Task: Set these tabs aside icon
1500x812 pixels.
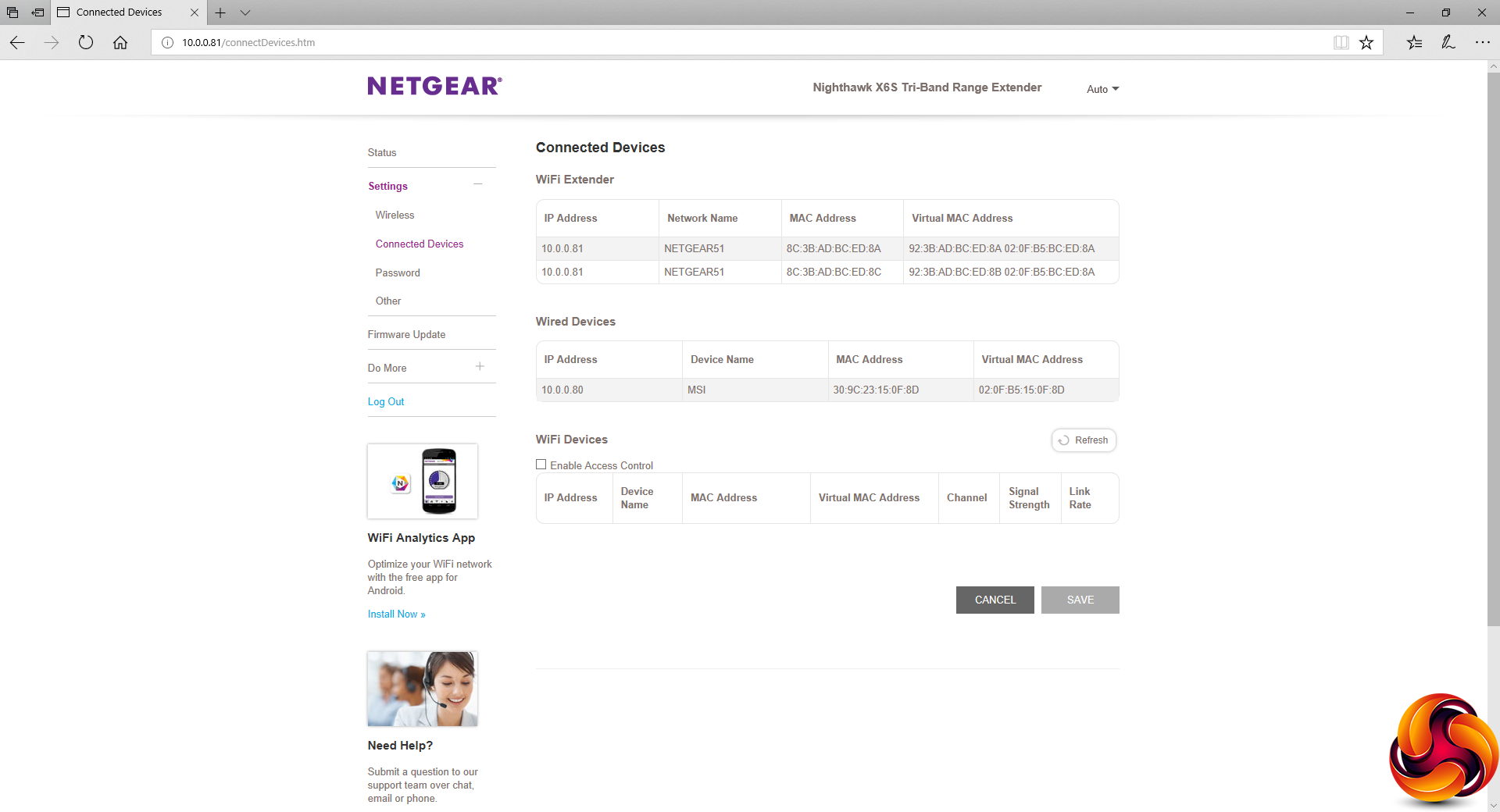Action: tap(37, 12)
